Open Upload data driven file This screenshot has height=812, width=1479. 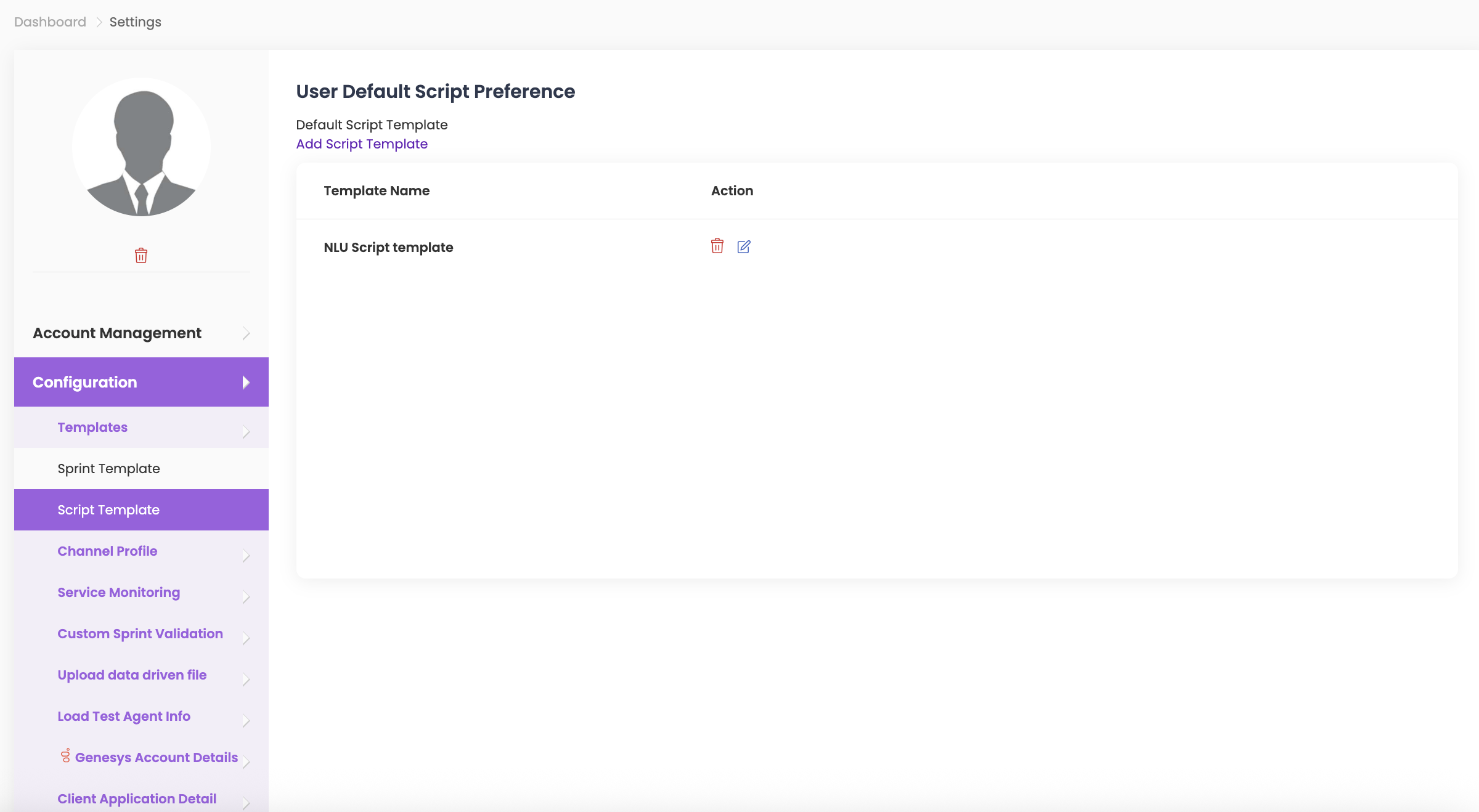132,675
